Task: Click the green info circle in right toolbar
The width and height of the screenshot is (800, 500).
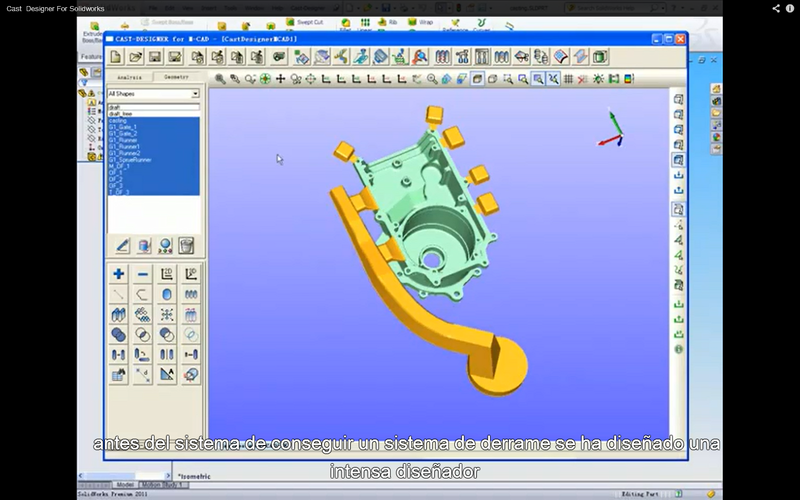Action: click(x=678, y=349)
